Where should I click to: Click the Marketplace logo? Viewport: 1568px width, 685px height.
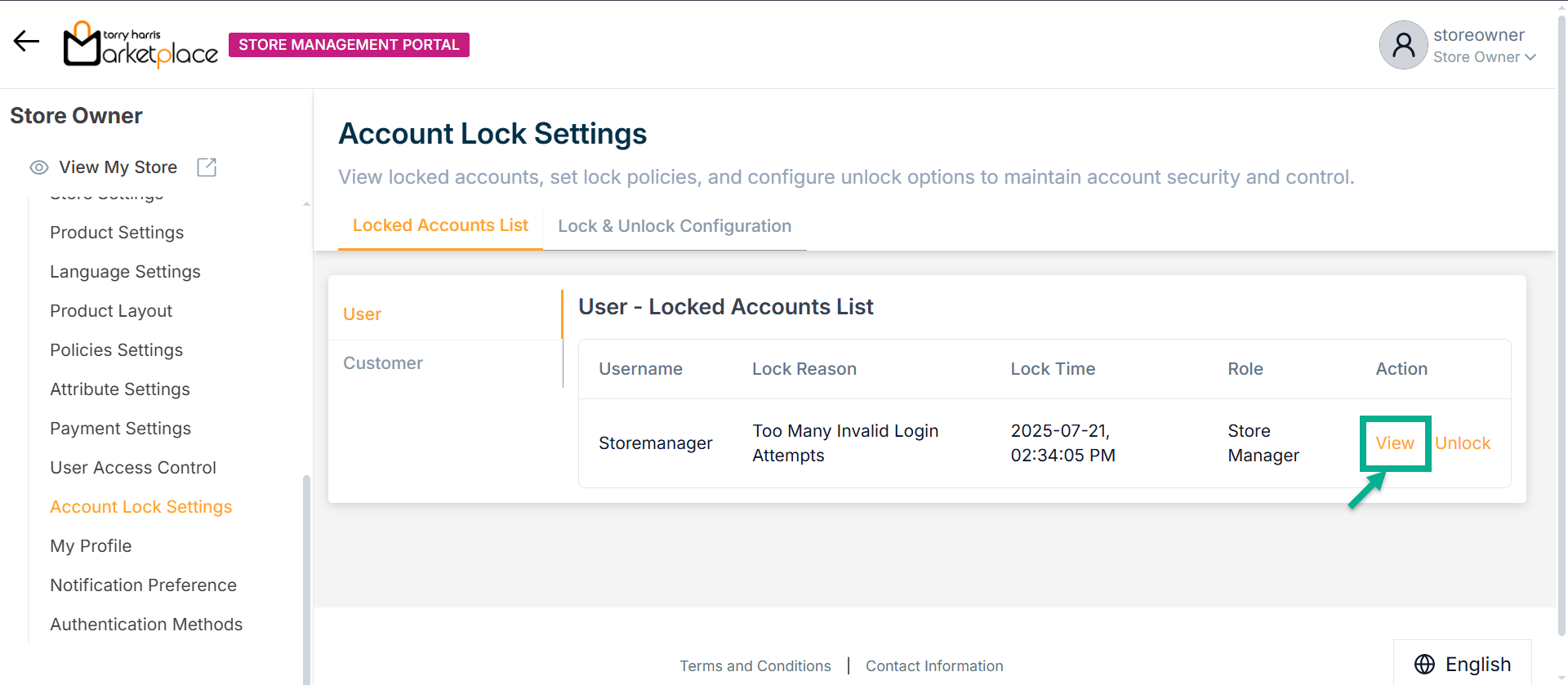(140, 44)
